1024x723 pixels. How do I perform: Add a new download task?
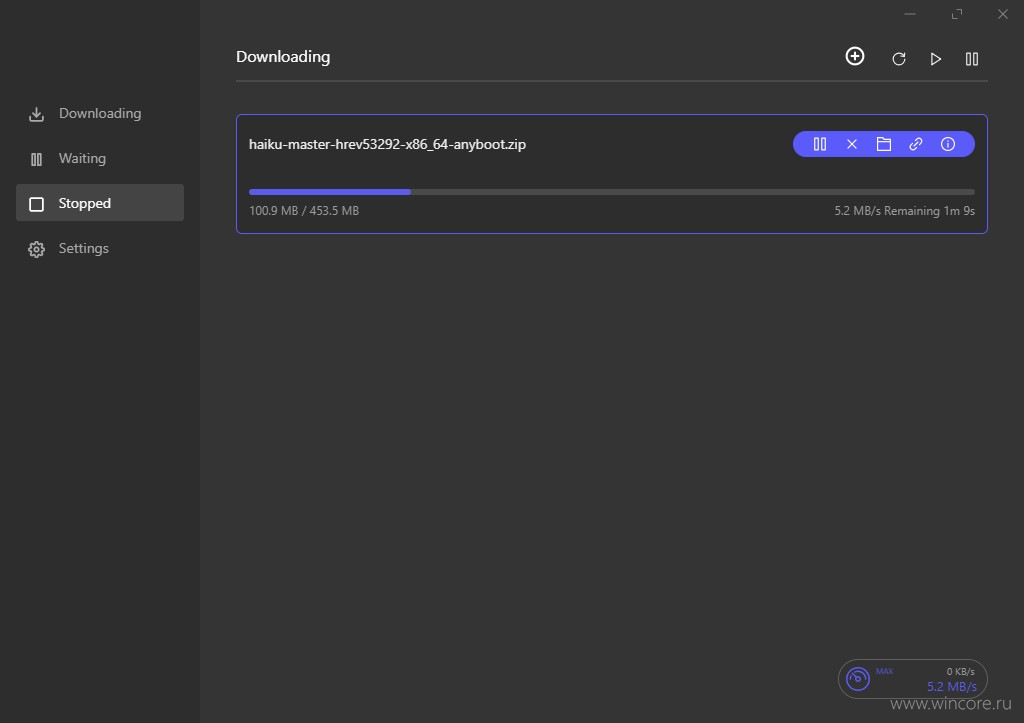[x=855, y=56]
